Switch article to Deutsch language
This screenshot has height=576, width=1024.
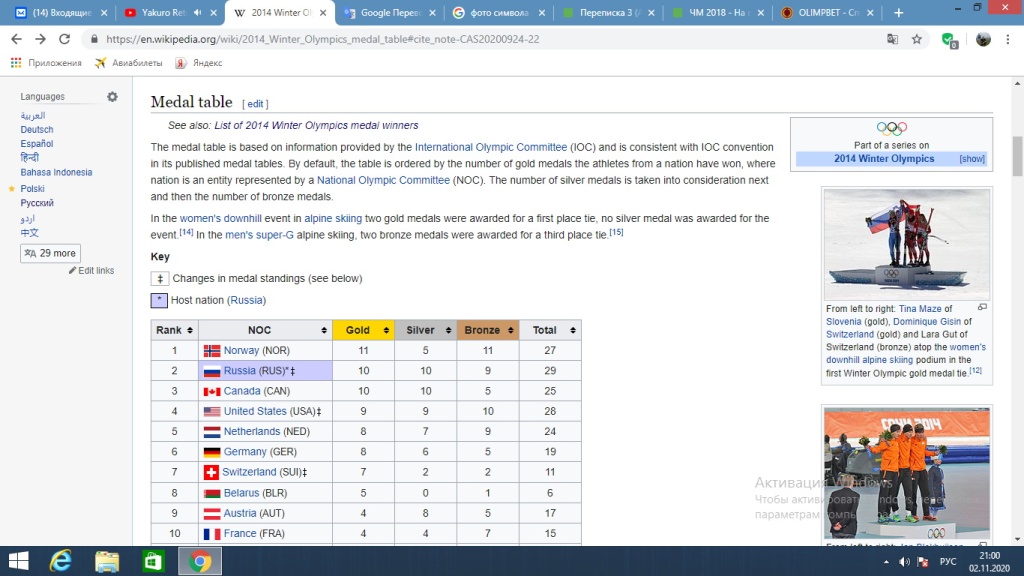point(37,129)
